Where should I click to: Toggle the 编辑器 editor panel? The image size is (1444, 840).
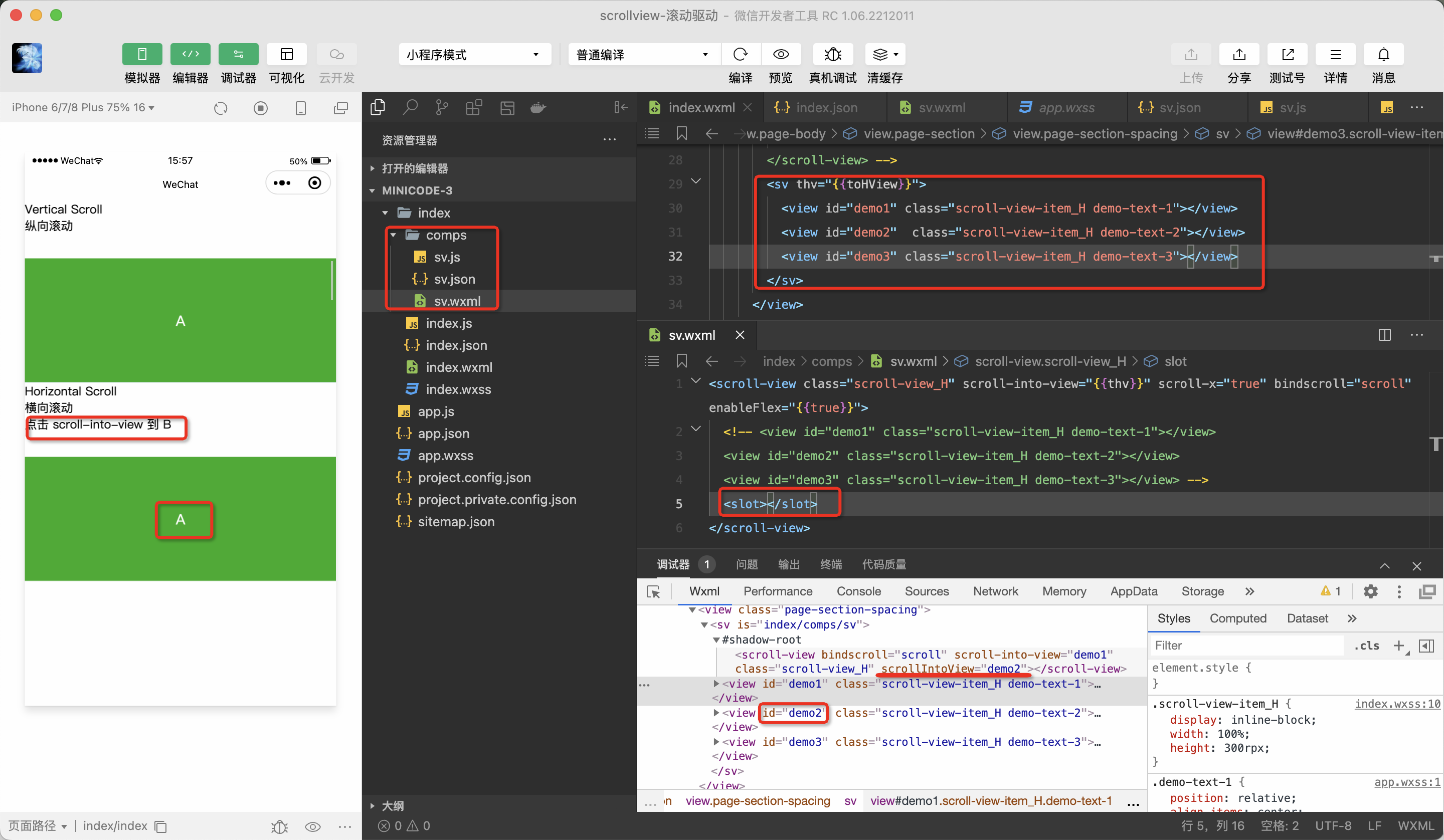coord(190,55)
